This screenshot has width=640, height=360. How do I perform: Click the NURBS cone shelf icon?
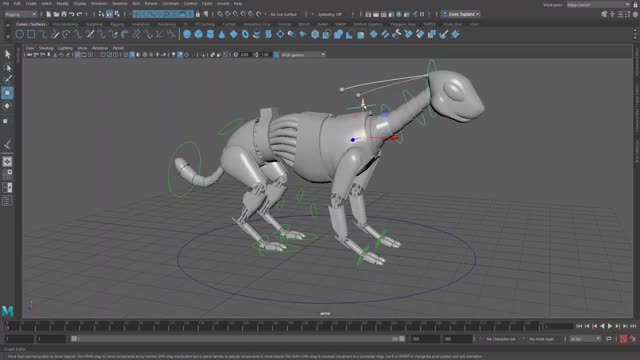coord(222,34)
